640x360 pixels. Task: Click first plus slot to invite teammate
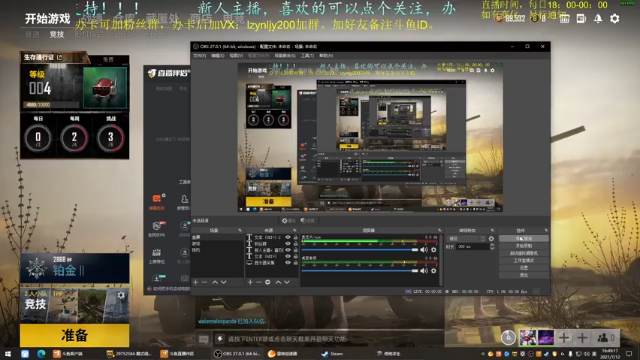click(564, 338)
